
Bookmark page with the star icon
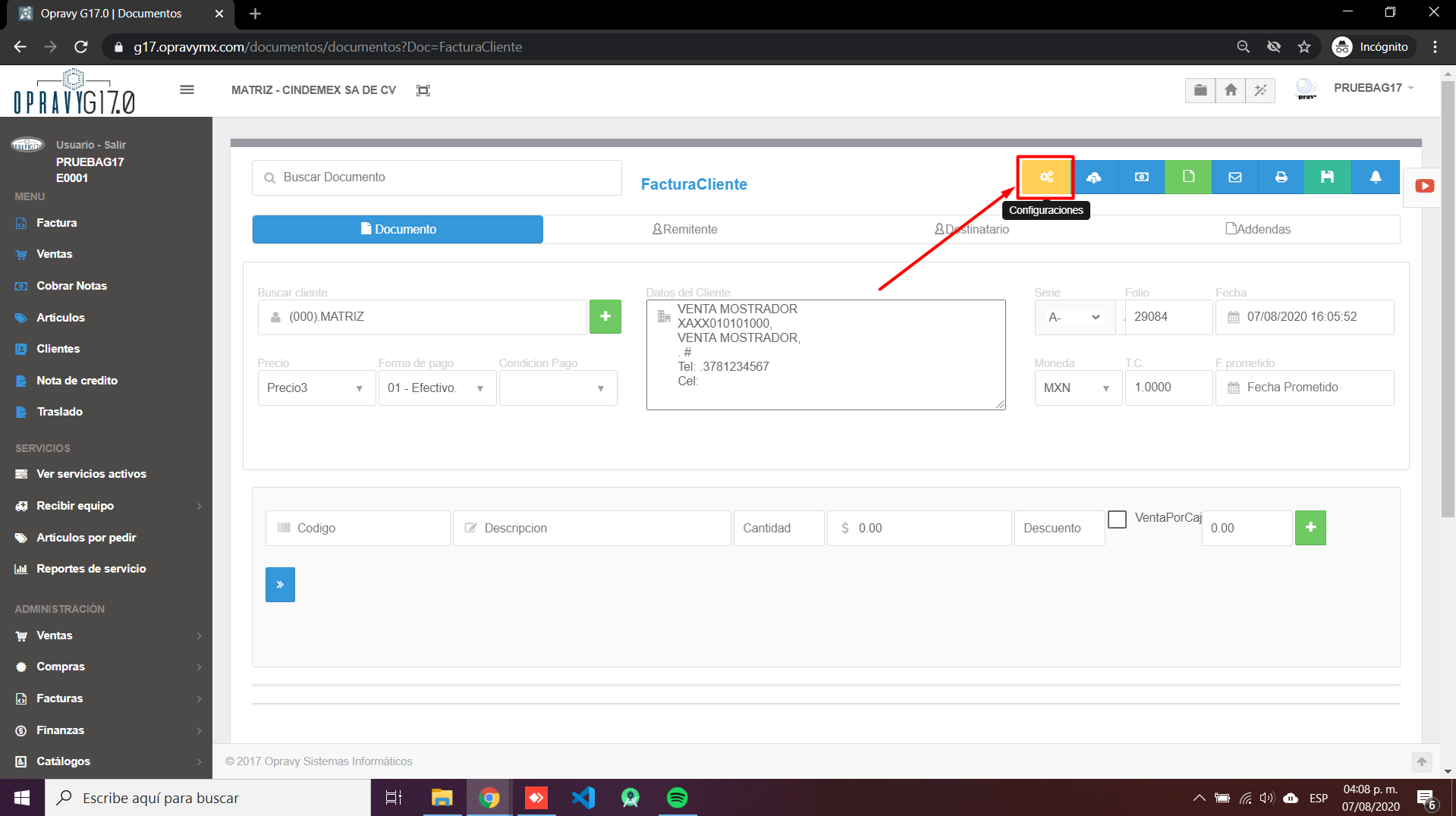[1304, 47]
